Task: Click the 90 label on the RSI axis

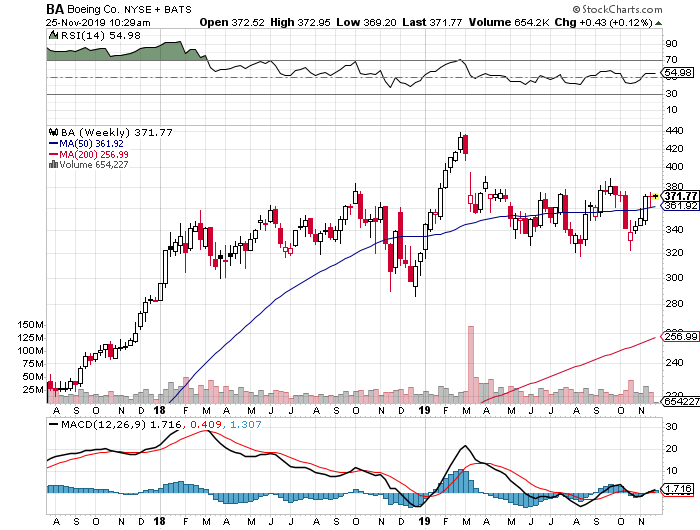Action: tap(671, 44)
